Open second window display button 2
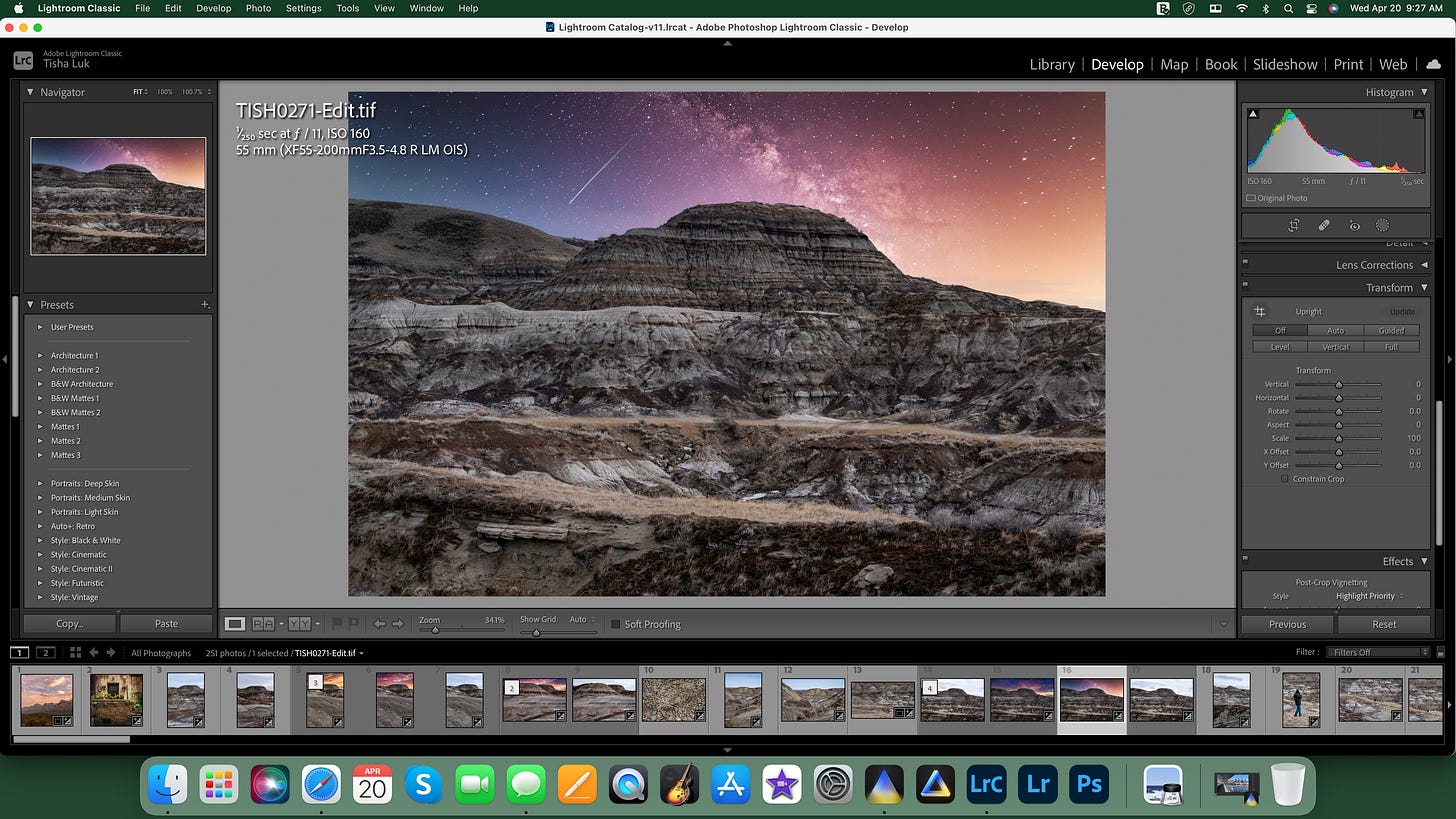Viewport: 1456px width, 819px height. [x=45, y=653]
